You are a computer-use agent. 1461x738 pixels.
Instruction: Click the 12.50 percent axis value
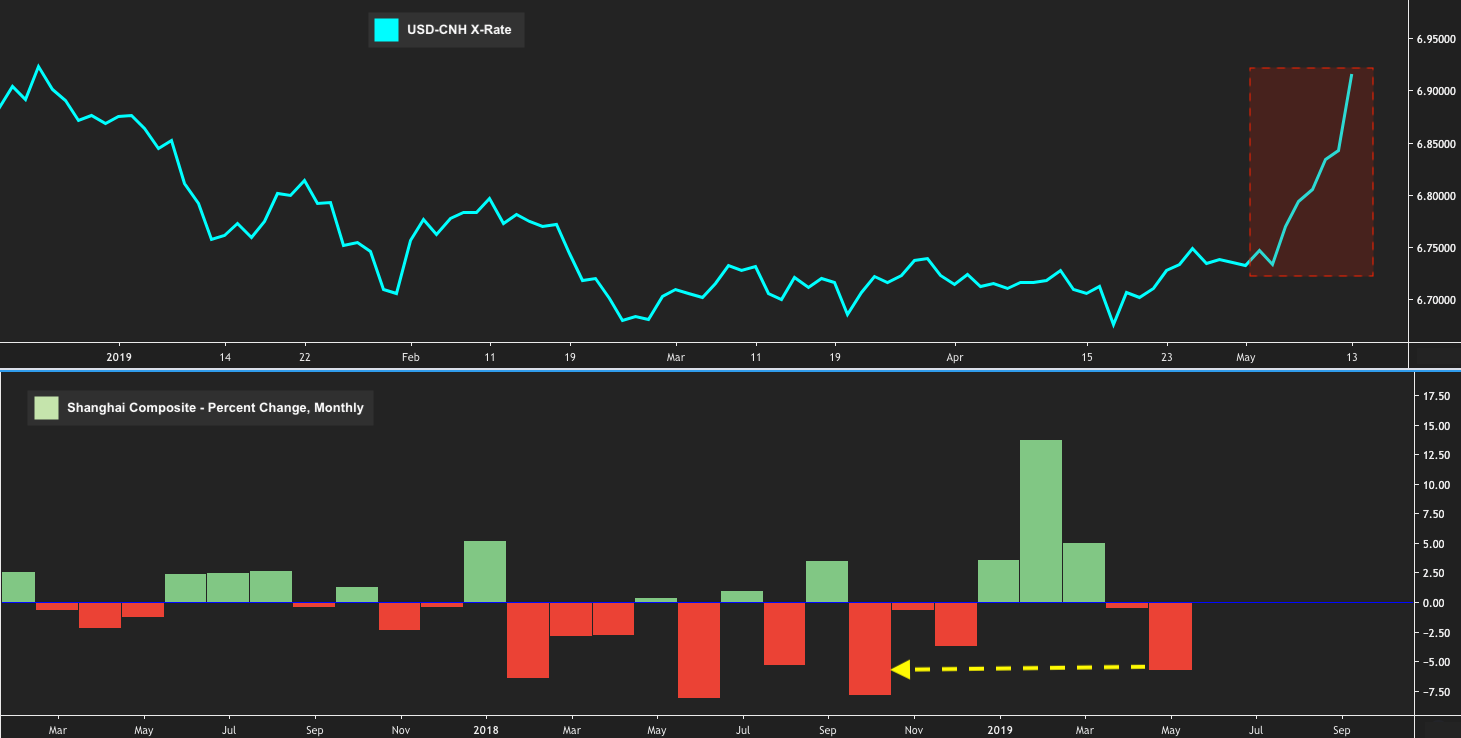(1436, 455)
